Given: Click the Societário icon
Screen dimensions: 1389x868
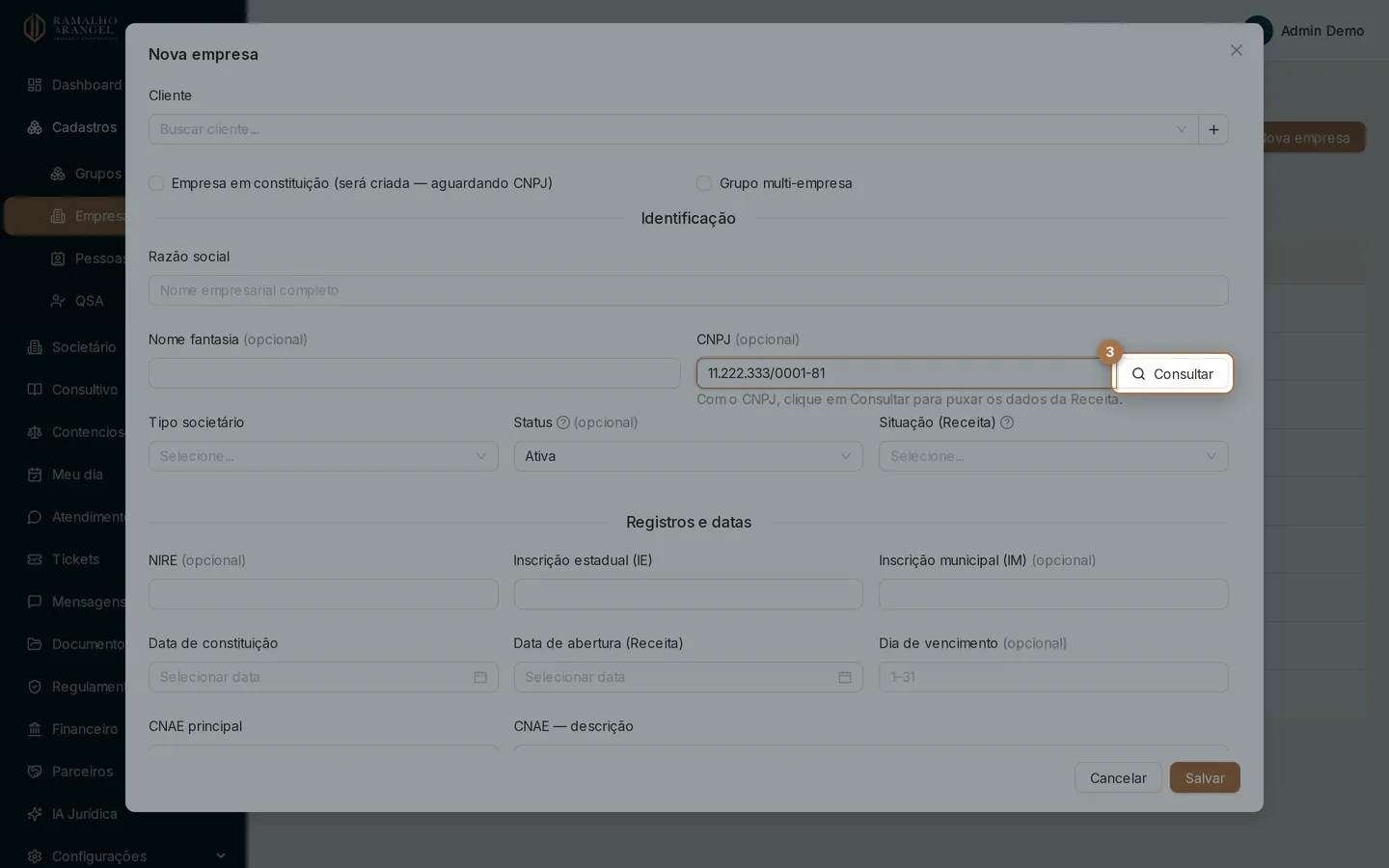Looking at the screenshot, I should click(x=35, y=347).
